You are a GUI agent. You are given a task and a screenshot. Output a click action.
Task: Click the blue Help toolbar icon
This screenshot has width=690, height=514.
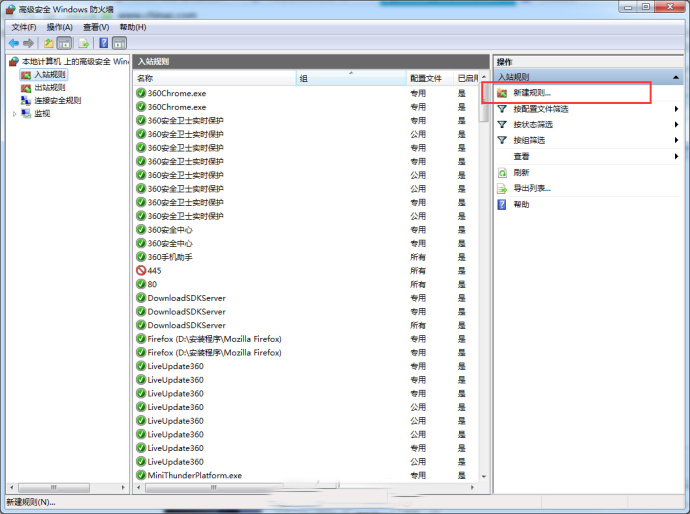(103, 43)
